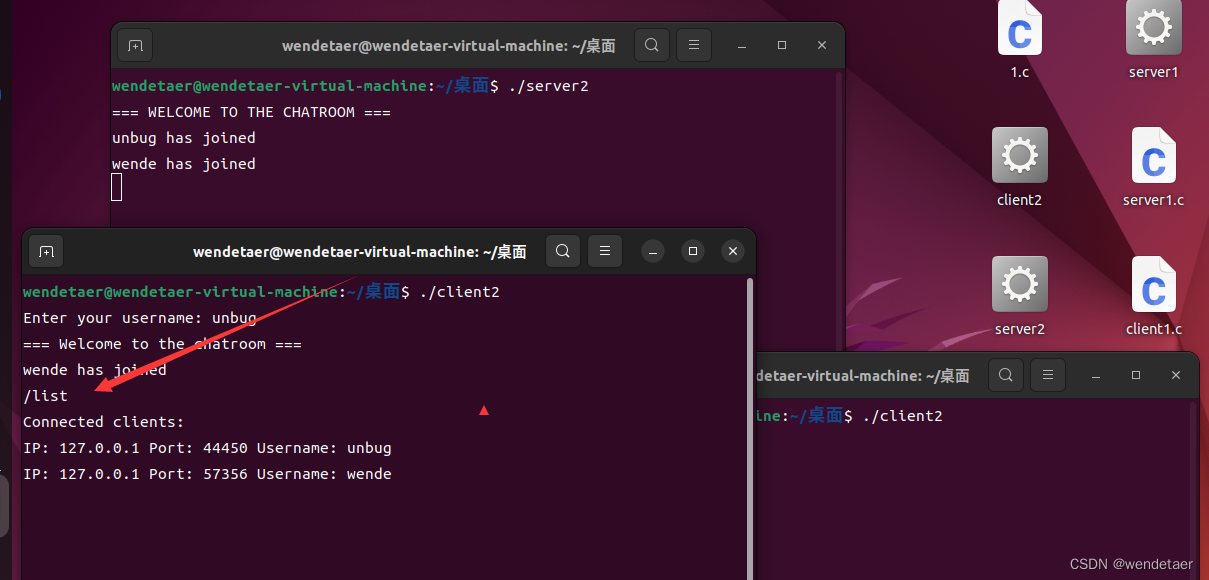This screenshot has width=1209, height=580.
Task: Click the unbug client terminal title text
Action: point(360,252)
